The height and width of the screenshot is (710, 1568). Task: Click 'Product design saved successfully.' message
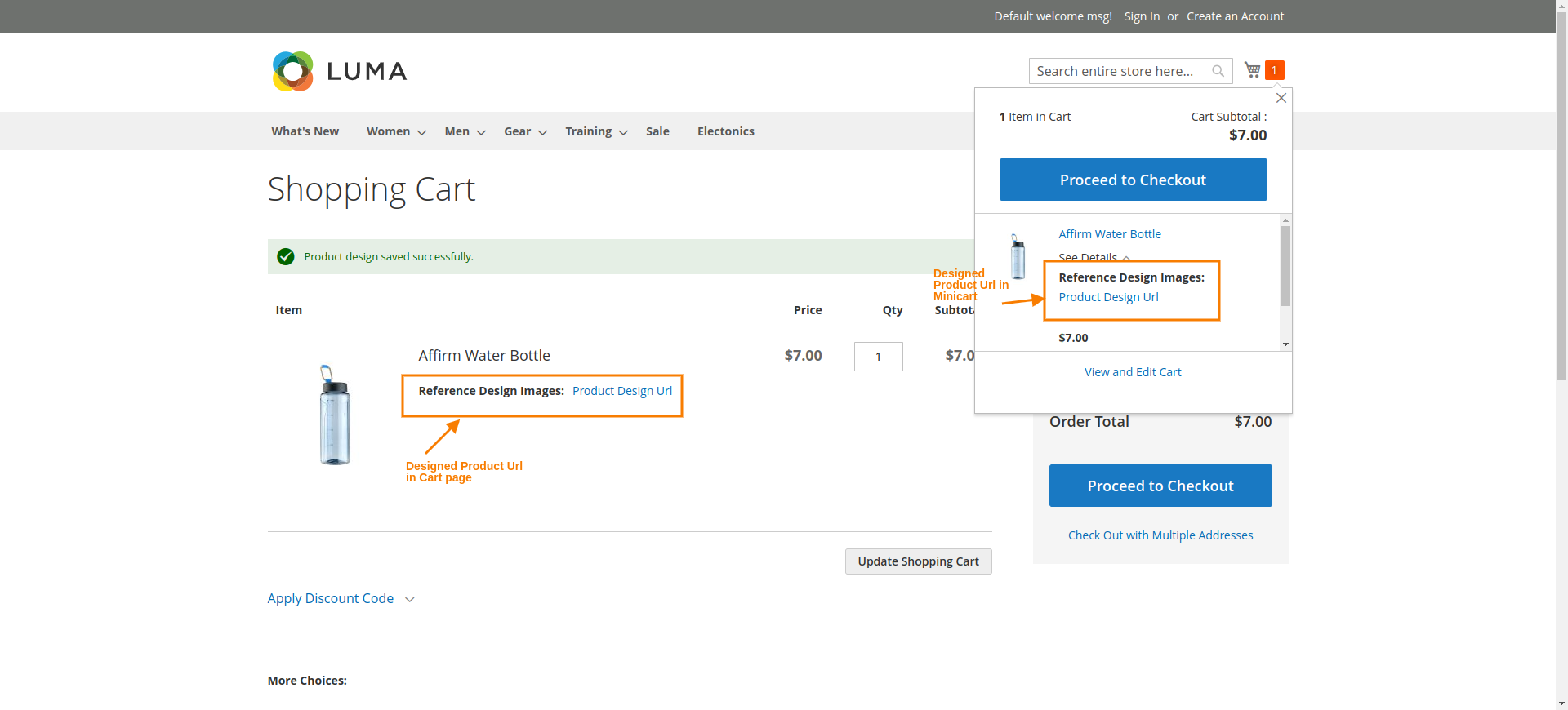point(389,256)
